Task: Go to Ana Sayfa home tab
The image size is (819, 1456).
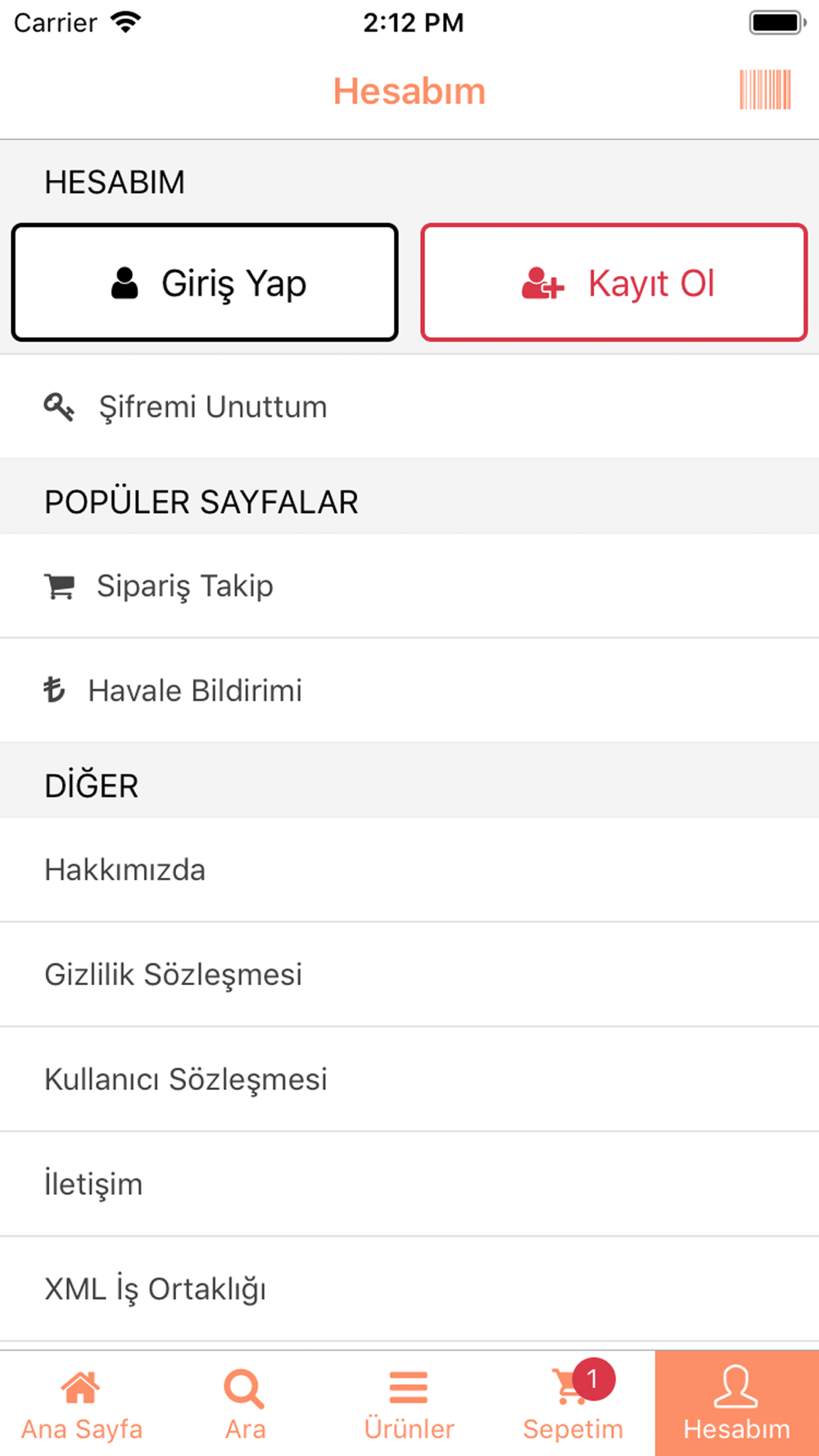Action: (x=82, y=1404)
